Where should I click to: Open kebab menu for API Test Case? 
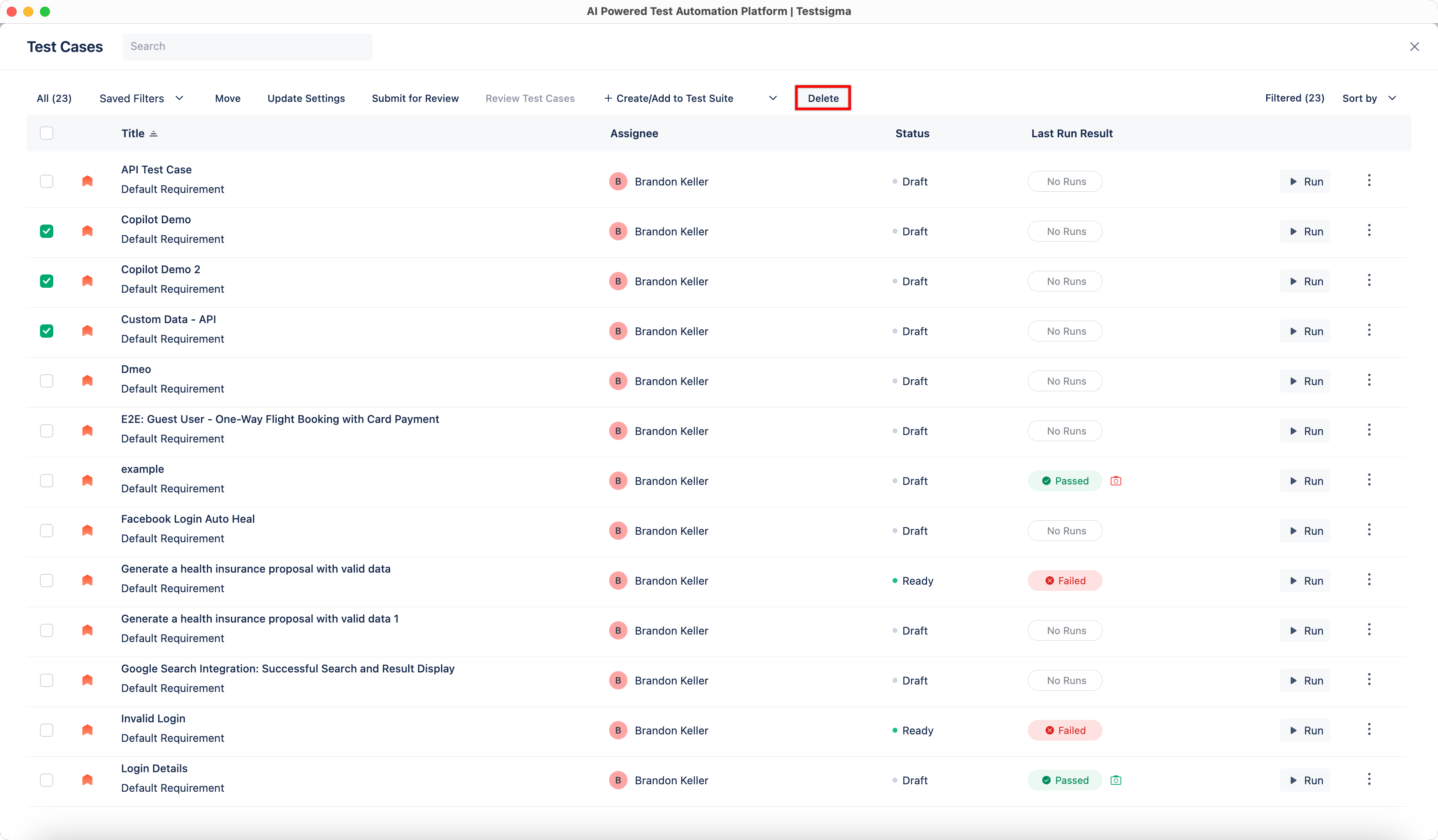pyautogui.click(x=1369, y=181)
